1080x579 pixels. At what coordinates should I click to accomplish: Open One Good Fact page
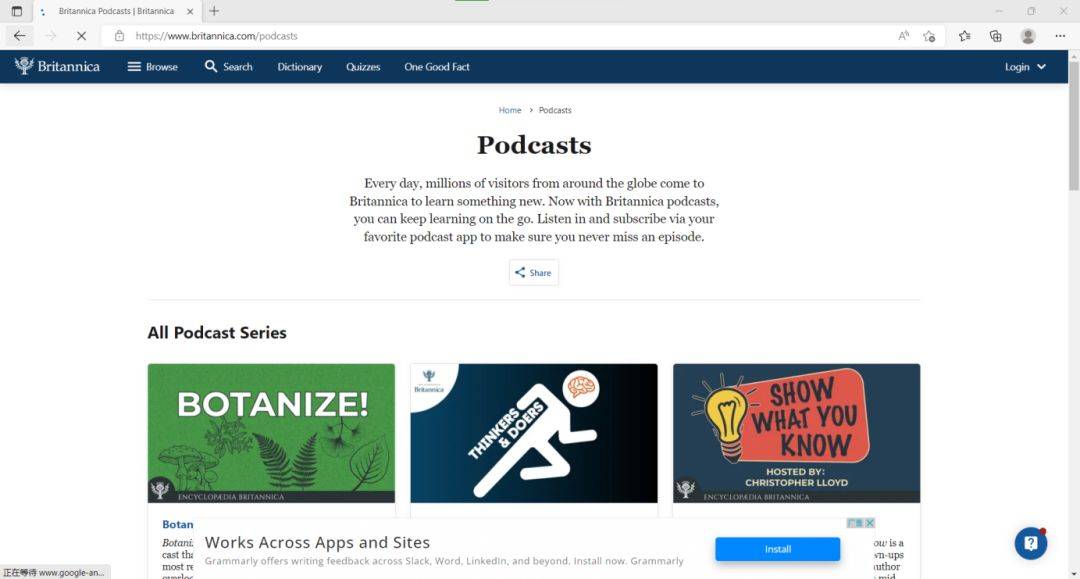(437, 67)
